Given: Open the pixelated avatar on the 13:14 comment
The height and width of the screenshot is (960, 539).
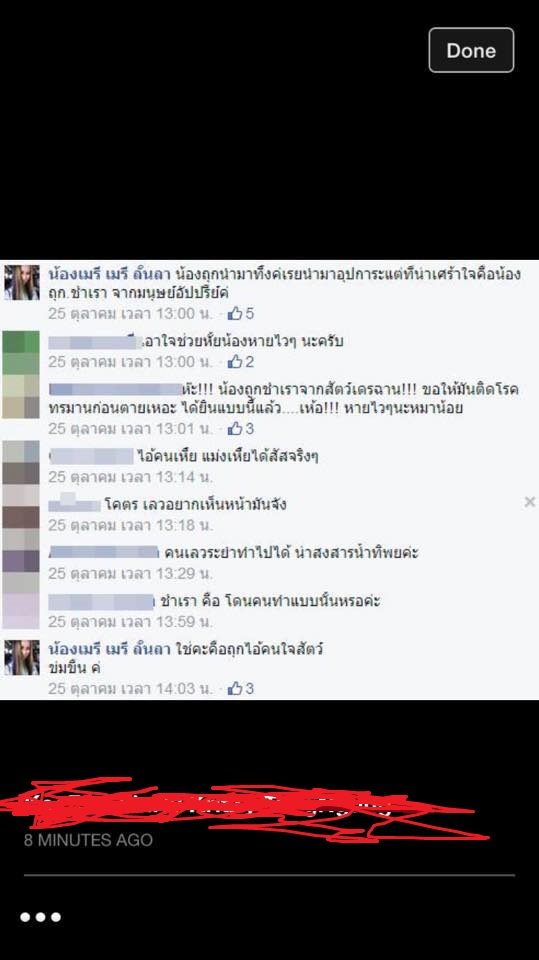Looking at the screenshot, I should tap(21, 462).
